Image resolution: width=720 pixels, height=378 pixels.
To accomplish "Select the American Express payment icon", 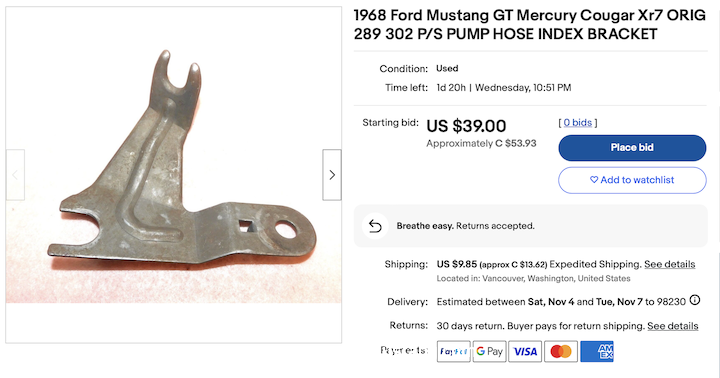I will click(597, 351).
